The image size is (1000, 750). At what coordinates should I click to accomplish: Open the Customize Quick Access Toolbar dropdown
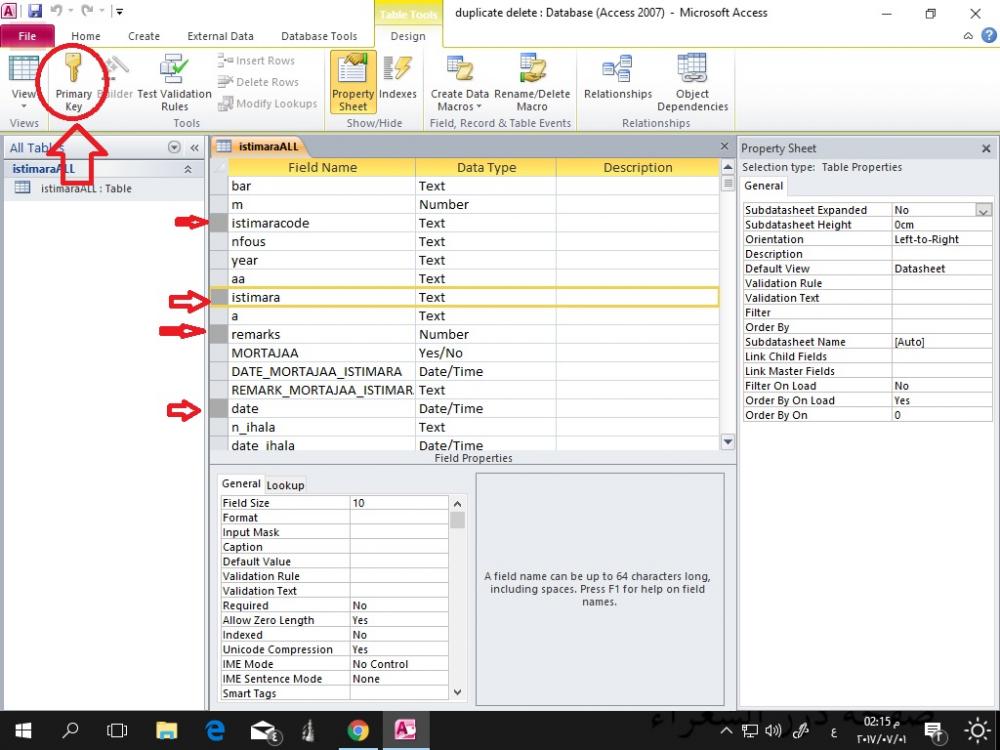(x=119, y=11)
